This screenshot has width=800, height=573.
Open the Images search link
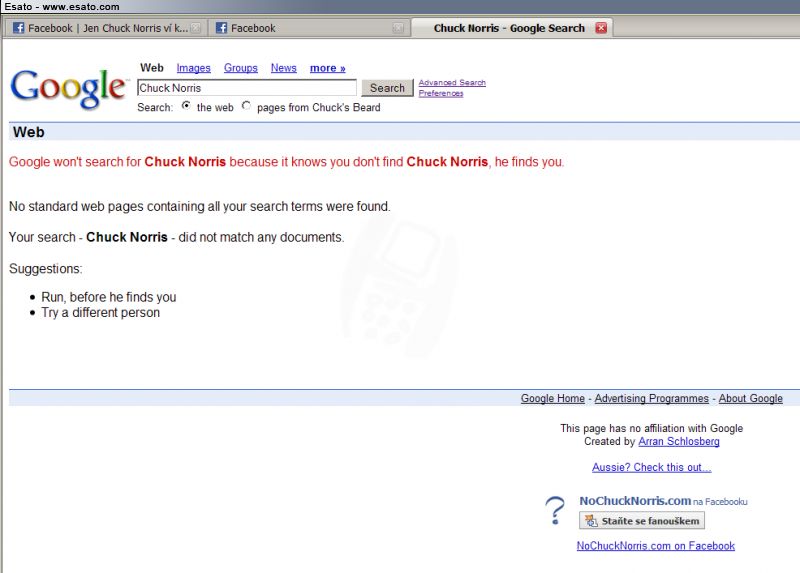tap(193, 68)
